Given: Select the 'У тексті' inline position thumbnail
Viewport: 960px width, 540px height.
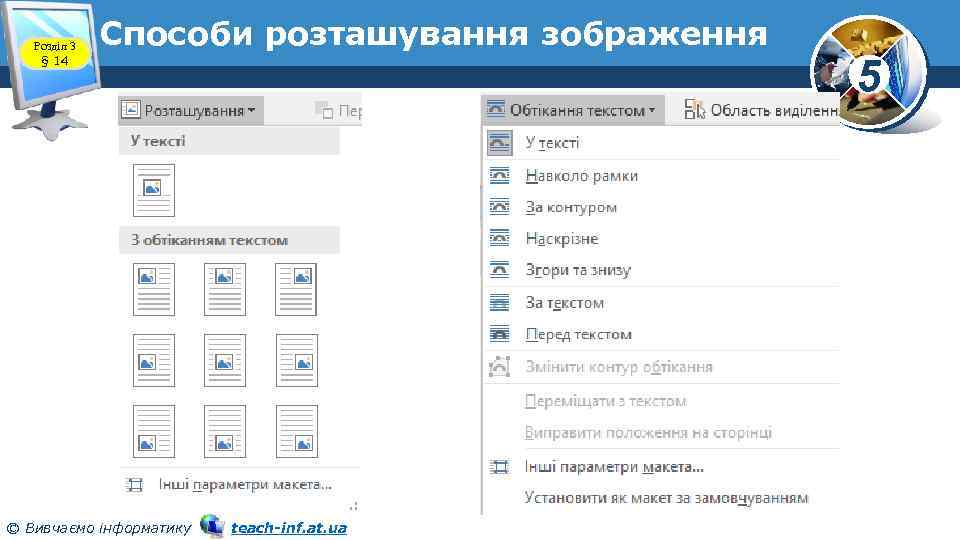Looking at the screenshot, I should [x=154, y=190].
